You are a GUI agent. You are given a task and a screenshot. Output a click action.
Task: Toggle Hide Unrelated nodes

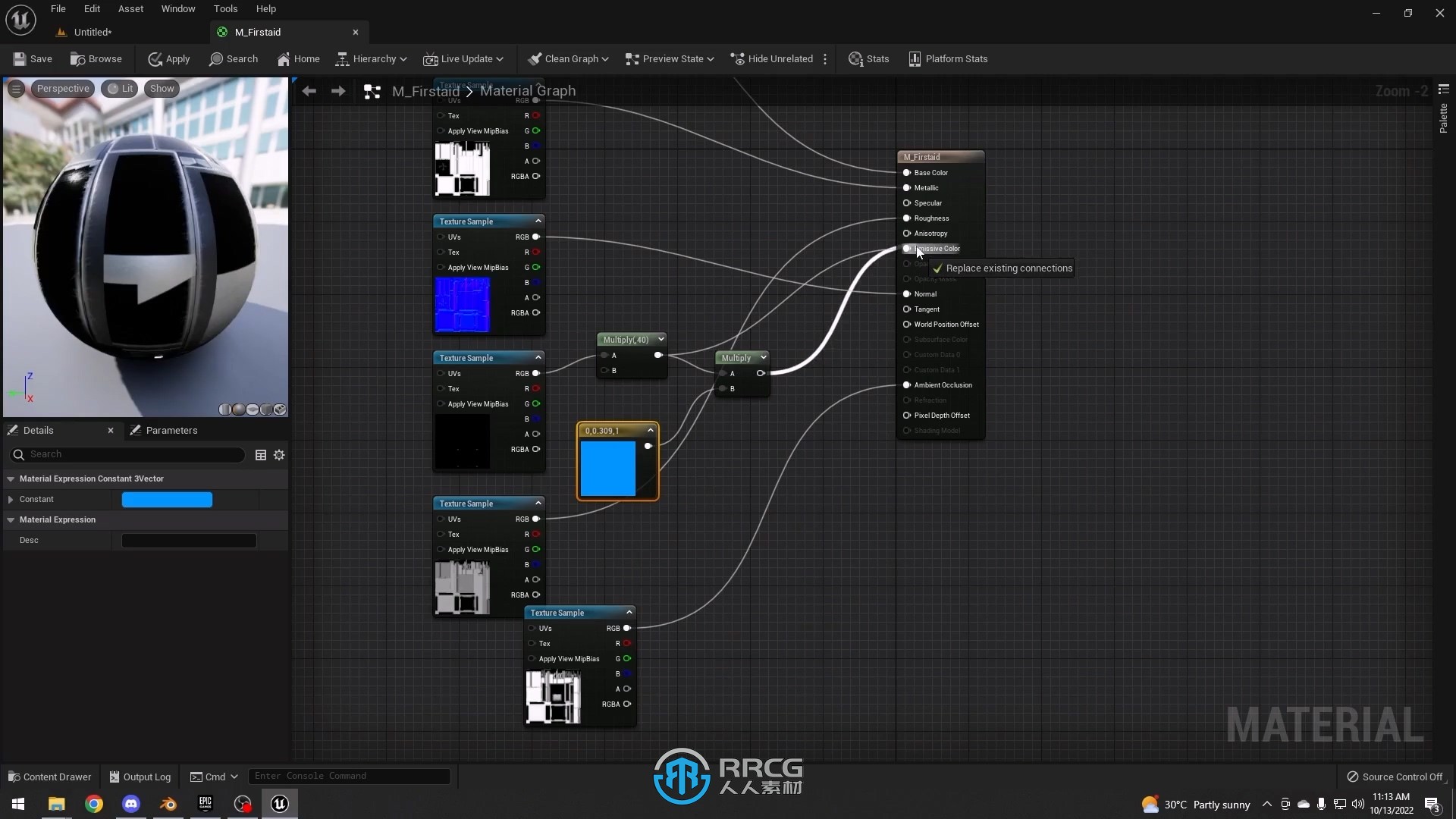click(x=771, y=58)
